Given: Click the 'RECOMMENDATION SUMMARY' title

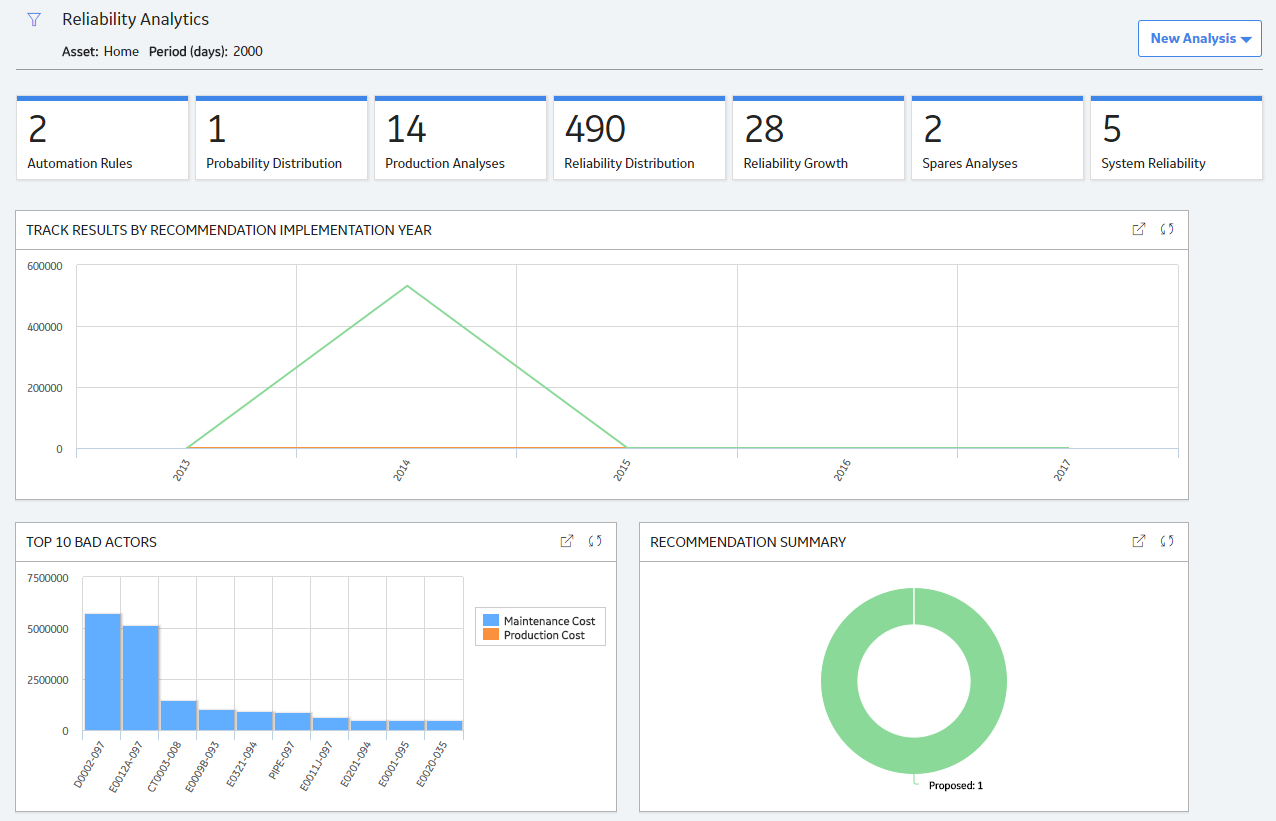Looking at the screenshot, I should point(748,542).
